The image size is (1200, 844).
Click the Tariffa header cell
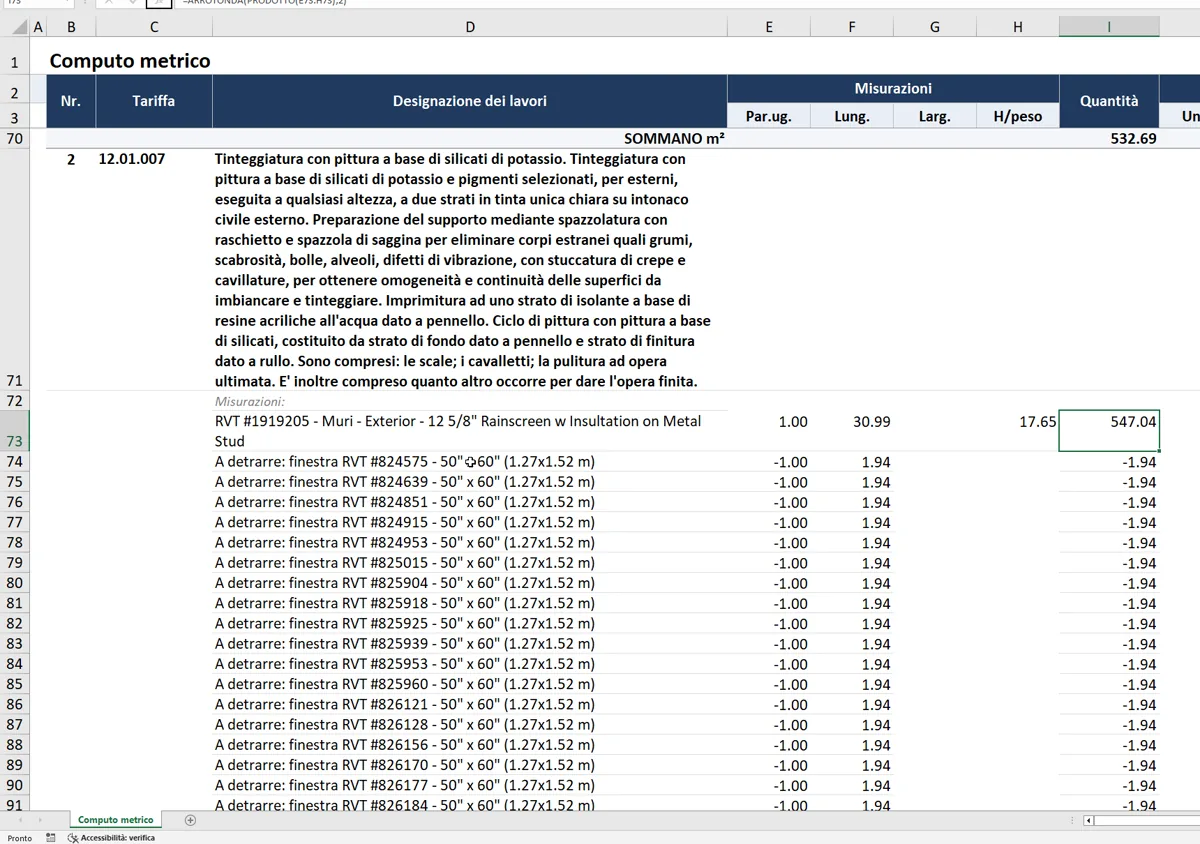coord(154,101)
